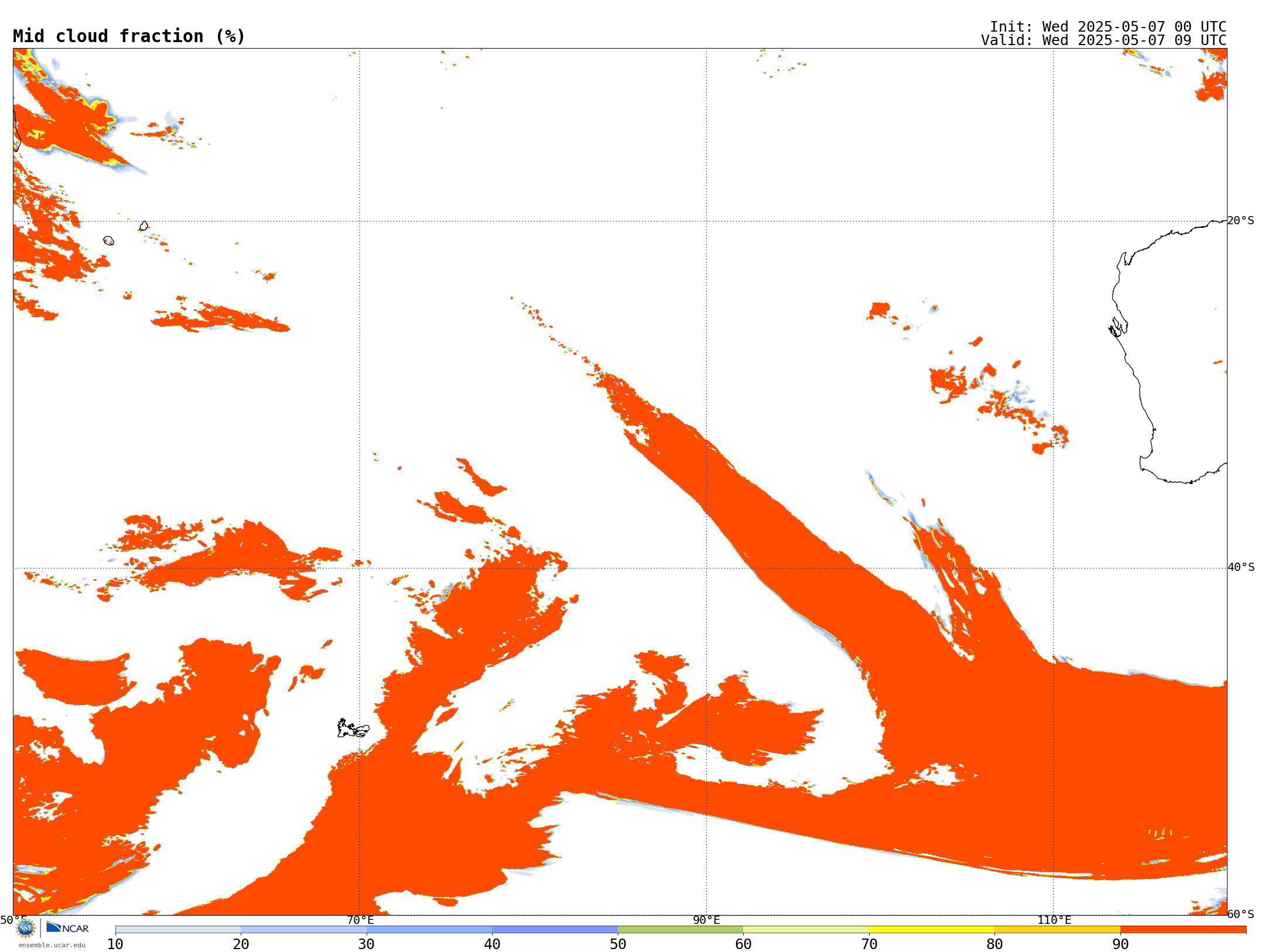Click the 'Init: Wed 2025-05-07 00 UTC' line
1265x952 pixels.
tap(1108, 27)
